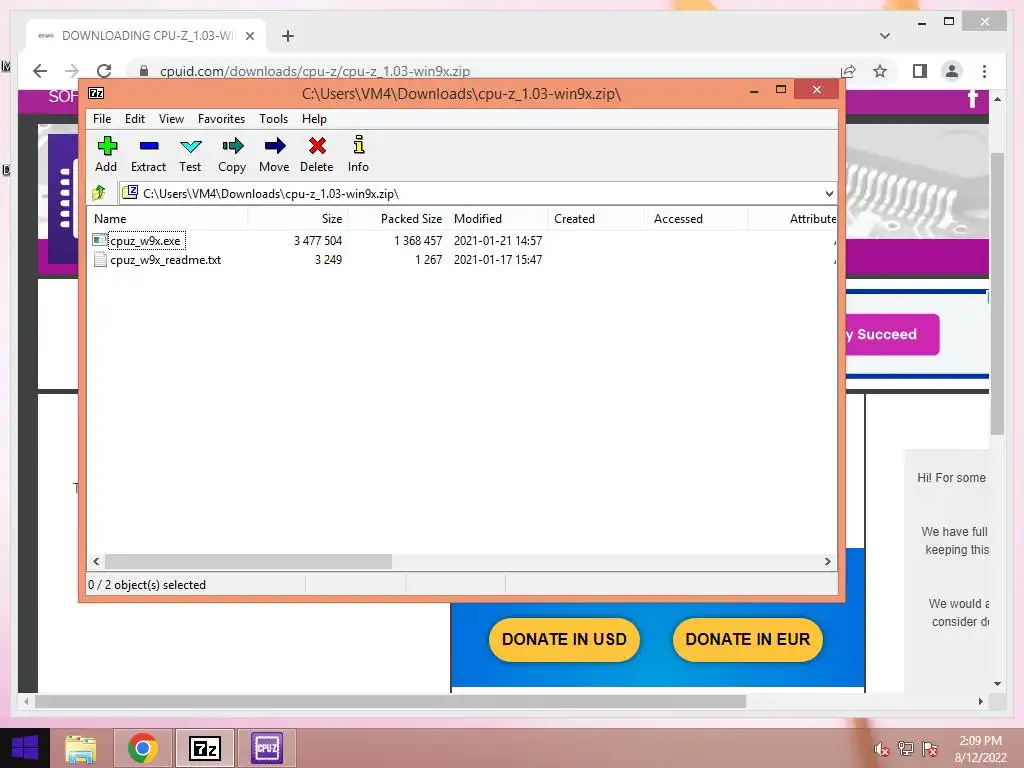Click the volume muted tray icon
Viewport: 1024px width, 768px height.
(x=881, y=749)
